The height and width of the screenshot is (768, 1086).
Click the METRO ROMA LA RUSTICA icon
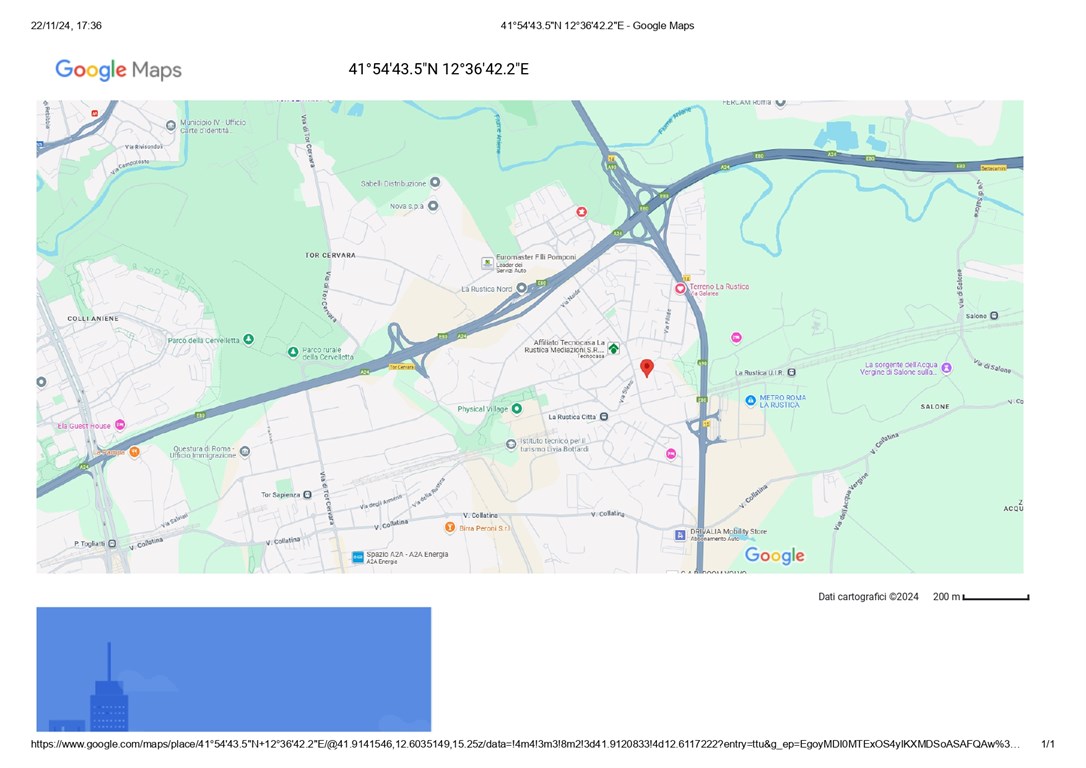(750, 401)
